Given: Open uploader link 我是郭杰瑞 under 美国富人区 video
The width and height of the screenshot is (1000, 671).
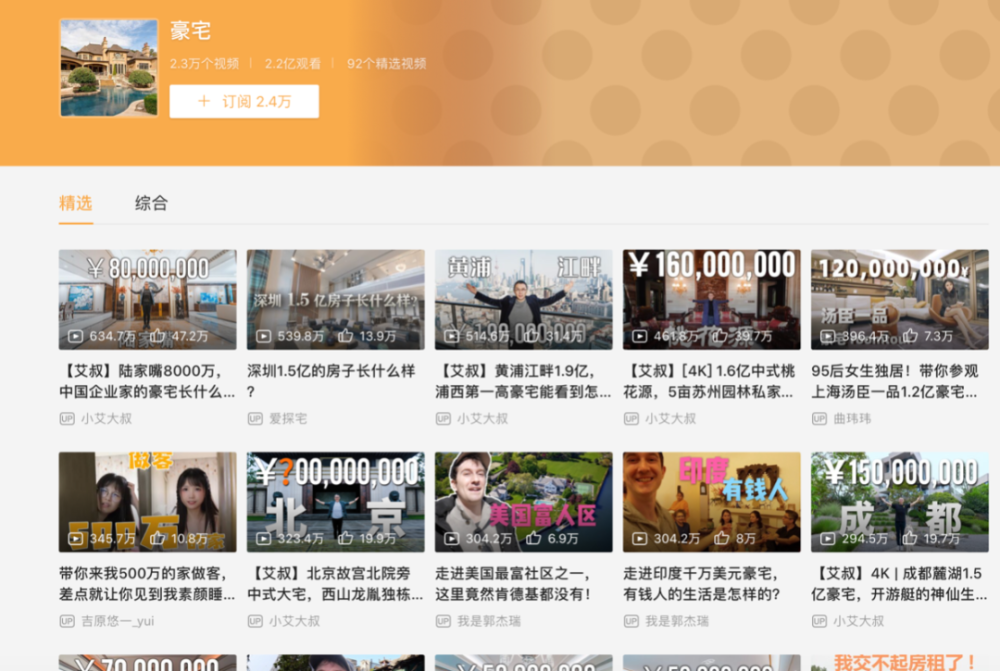Looking at the screenshot, I should pyautogui.click(x=489, y=621).
